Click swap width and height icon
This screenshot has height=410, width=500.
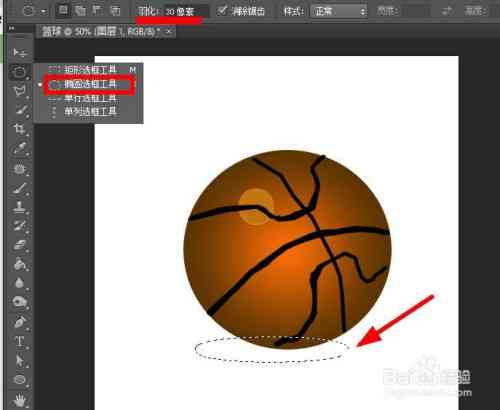446,11
